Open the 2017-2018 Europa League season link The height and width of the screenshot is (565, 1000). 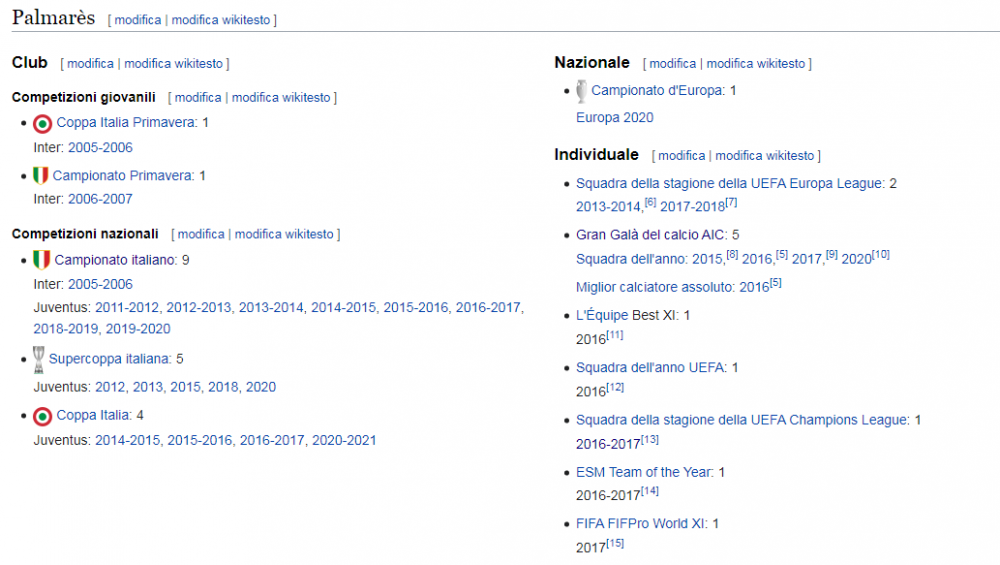coord(692,207)
